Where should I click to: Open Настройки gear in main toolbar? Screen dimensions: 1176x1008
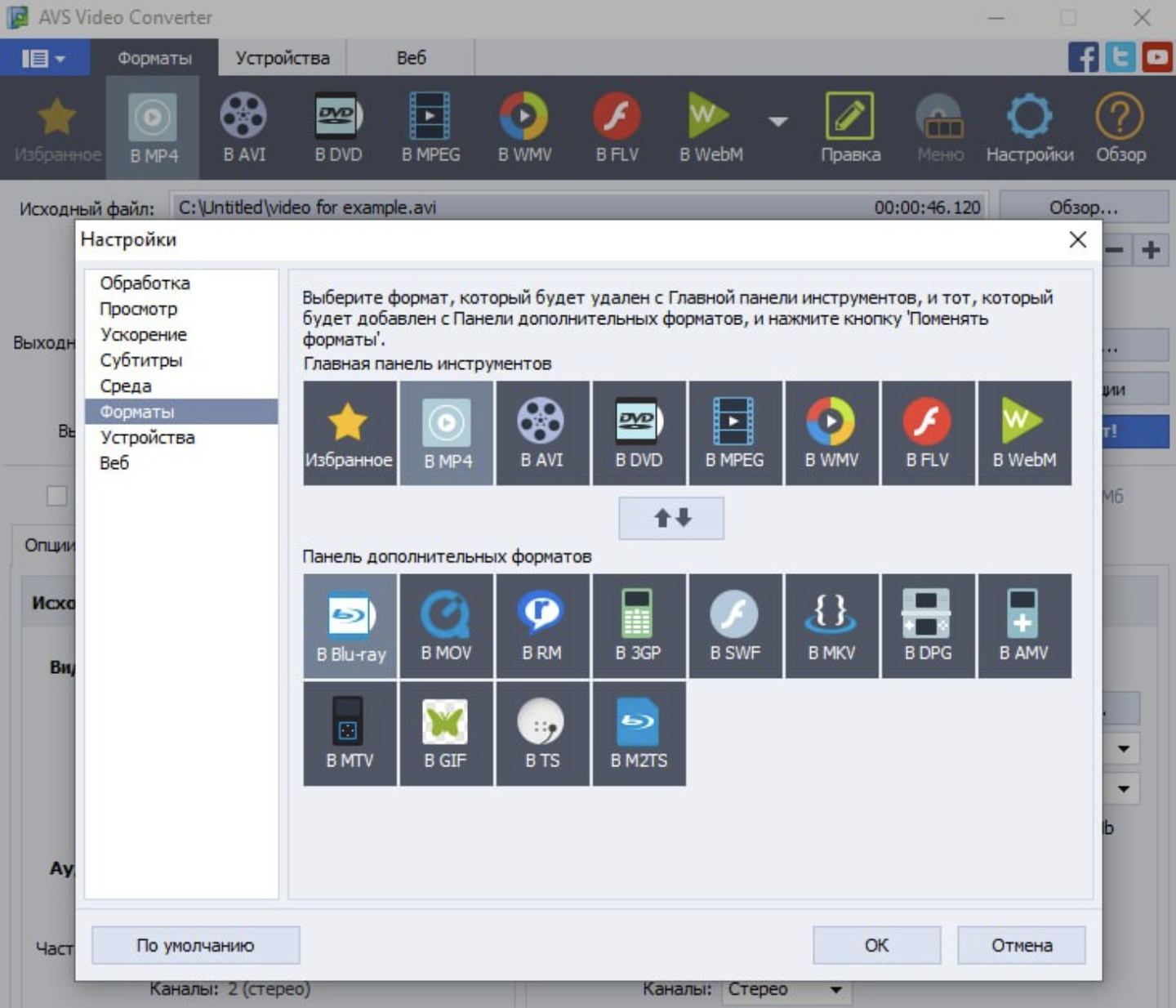click(1030, 128)
